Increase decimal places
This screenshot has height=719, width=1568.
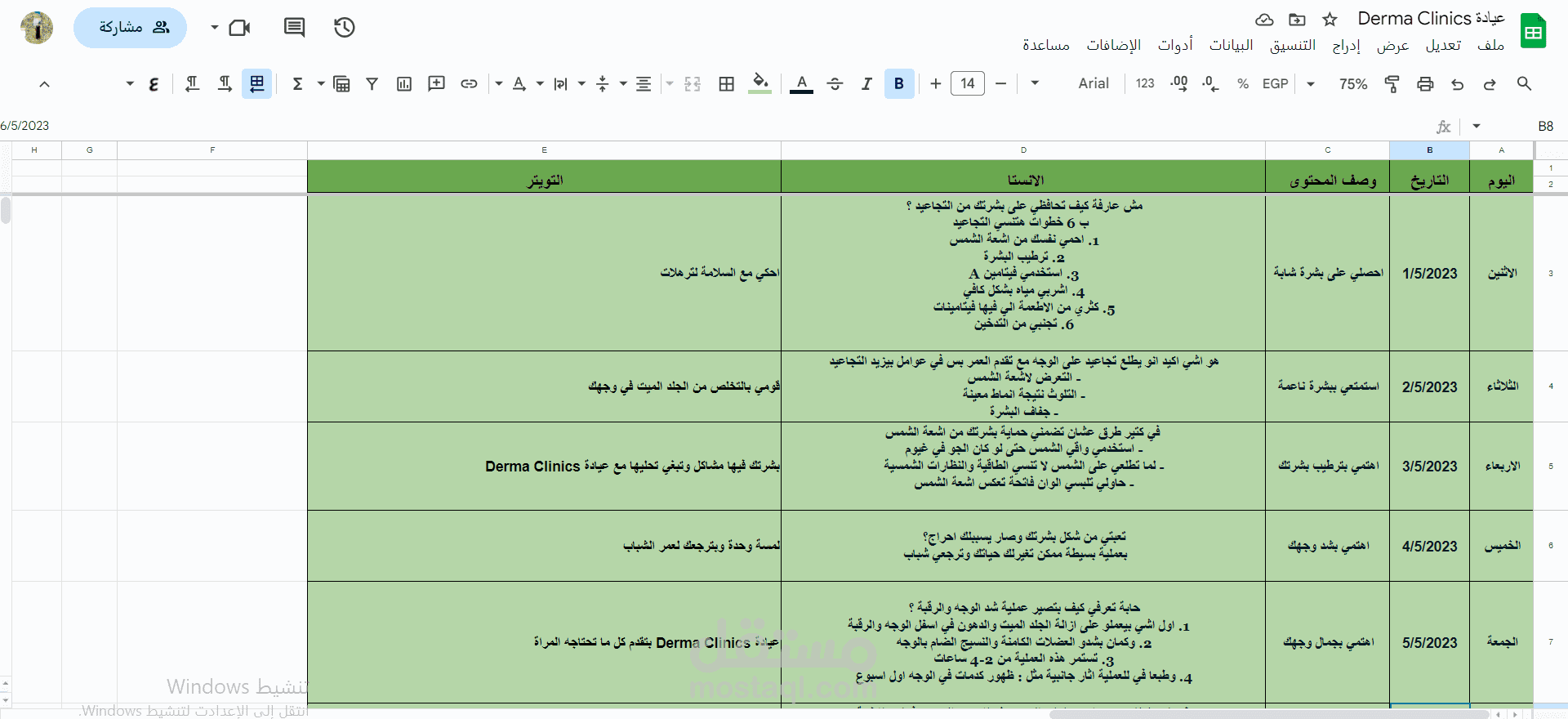[1178, 83]
